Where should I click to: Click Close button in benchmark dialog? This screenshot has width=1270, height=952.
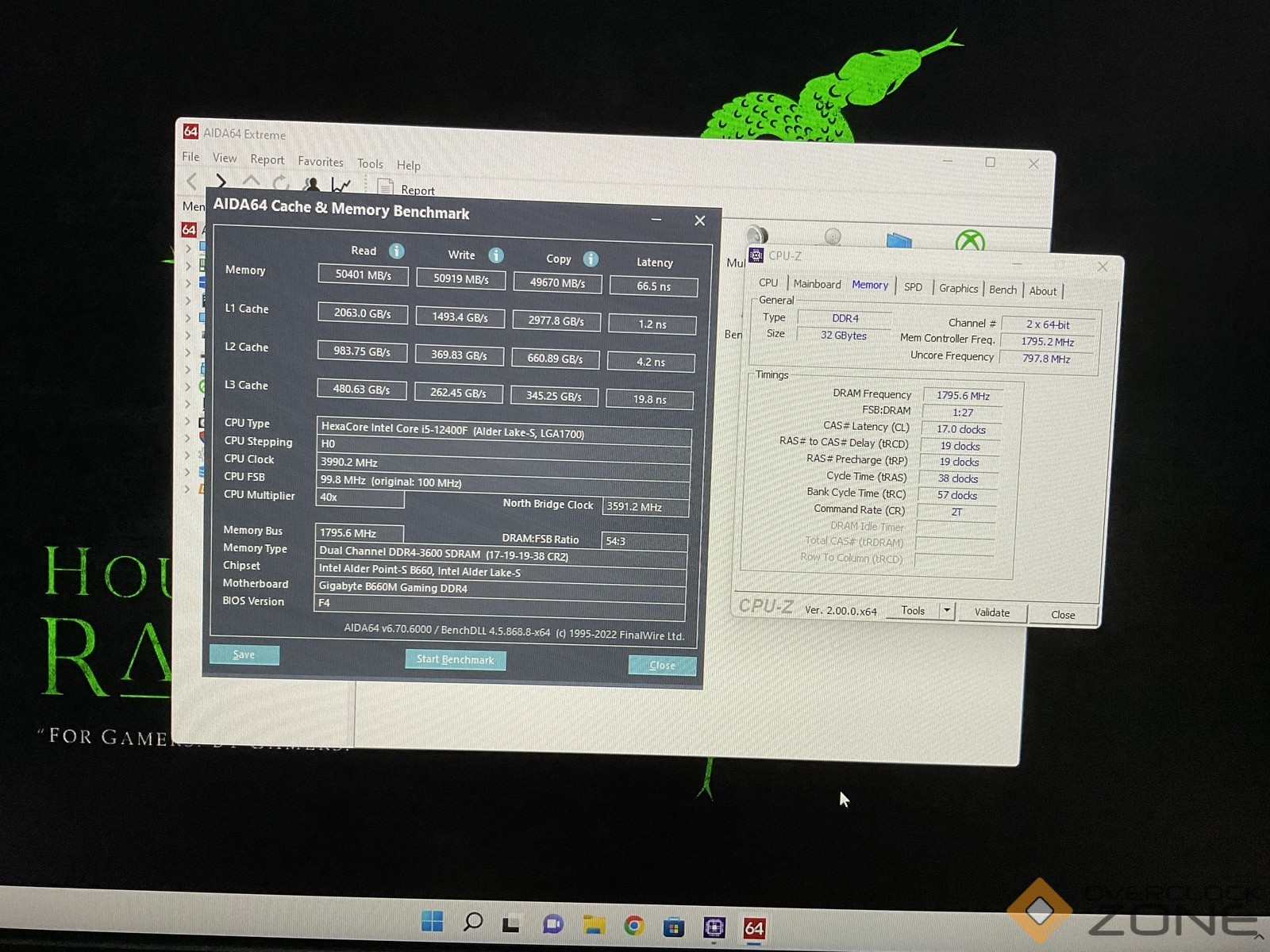coord(662,665)
